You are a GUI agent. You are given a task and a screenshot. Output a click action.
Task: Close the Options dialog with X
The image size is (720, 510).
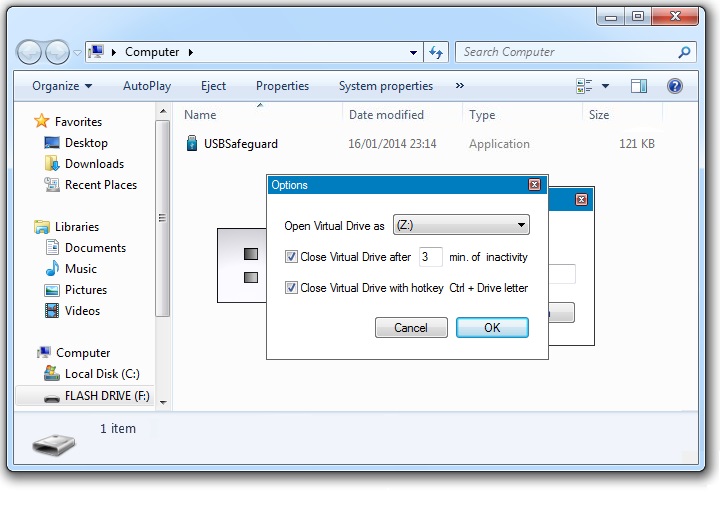click(x=534, y=185)
